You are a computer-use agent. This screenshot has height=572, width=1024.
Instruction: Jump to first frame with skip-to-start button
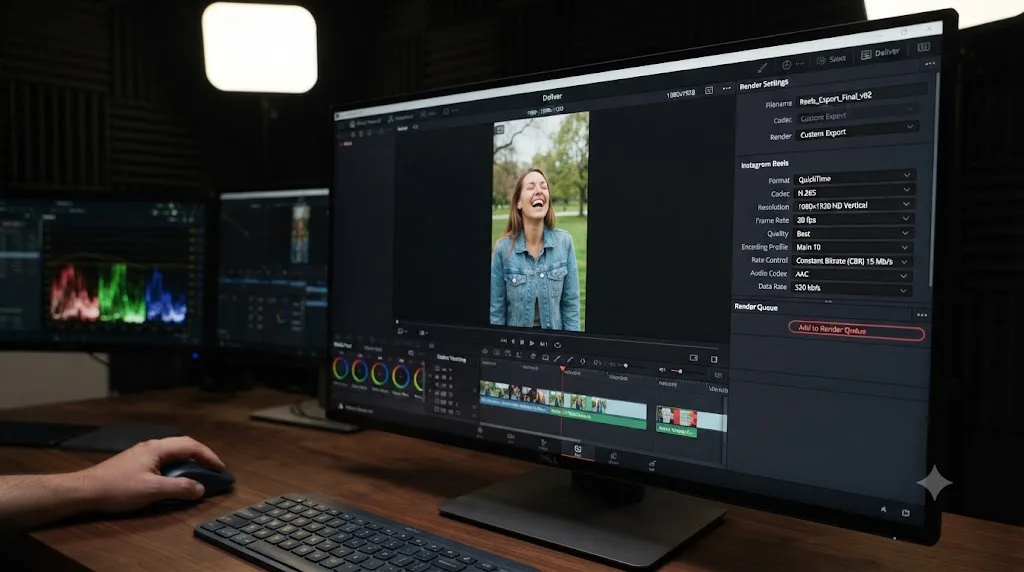[x=504, y=341]
